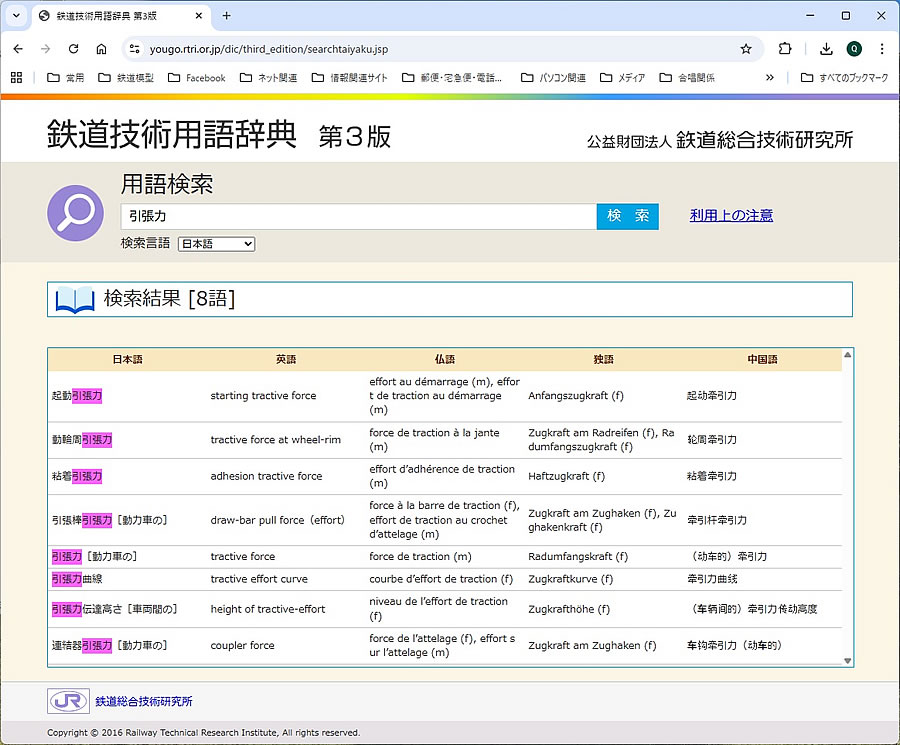Click the 用語検索 text input field

[358, 216]
